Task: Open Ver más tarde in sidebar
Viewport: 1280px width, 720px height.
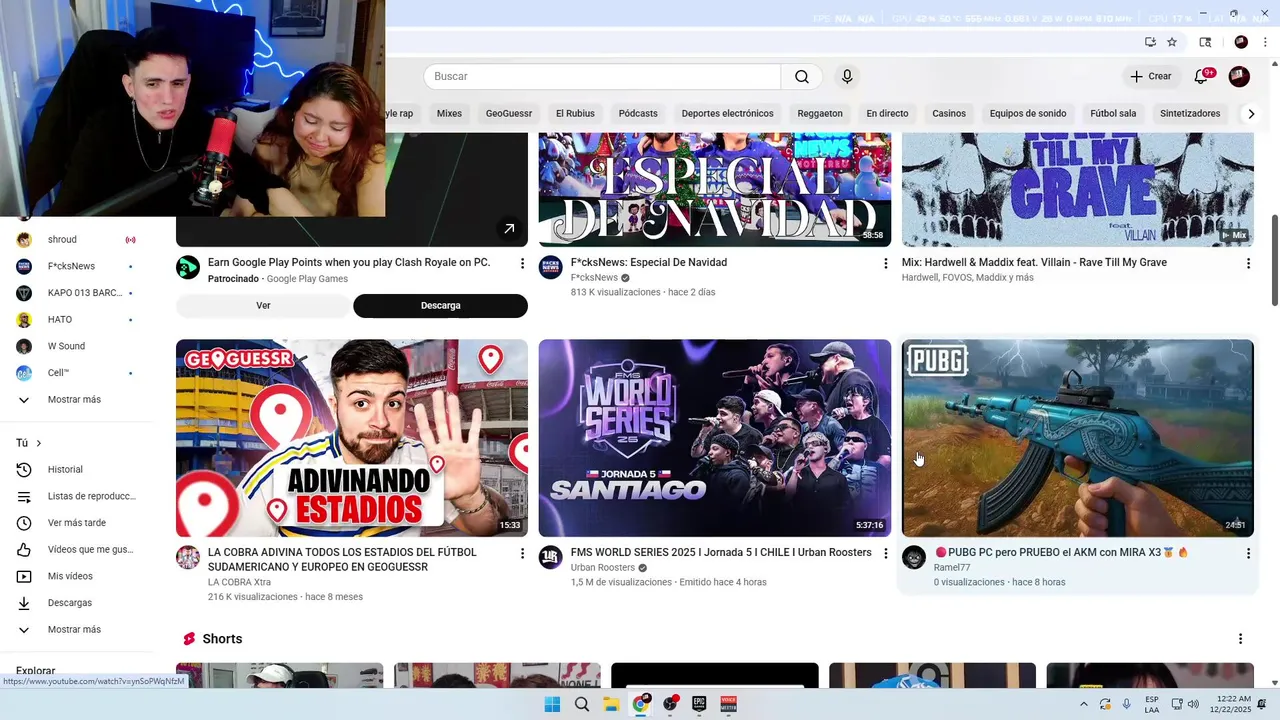Action: [x=75, y=523]
